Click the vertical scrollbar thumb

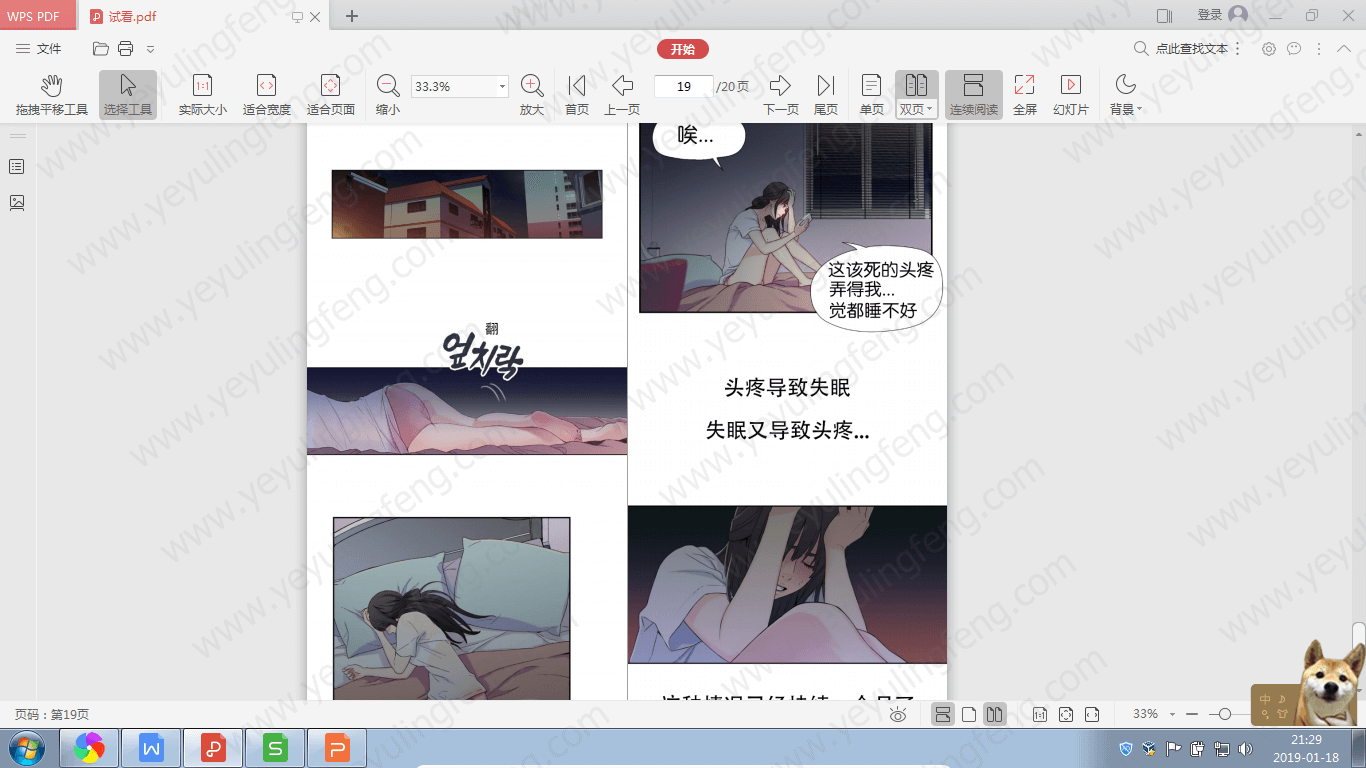click(1358, 636)
